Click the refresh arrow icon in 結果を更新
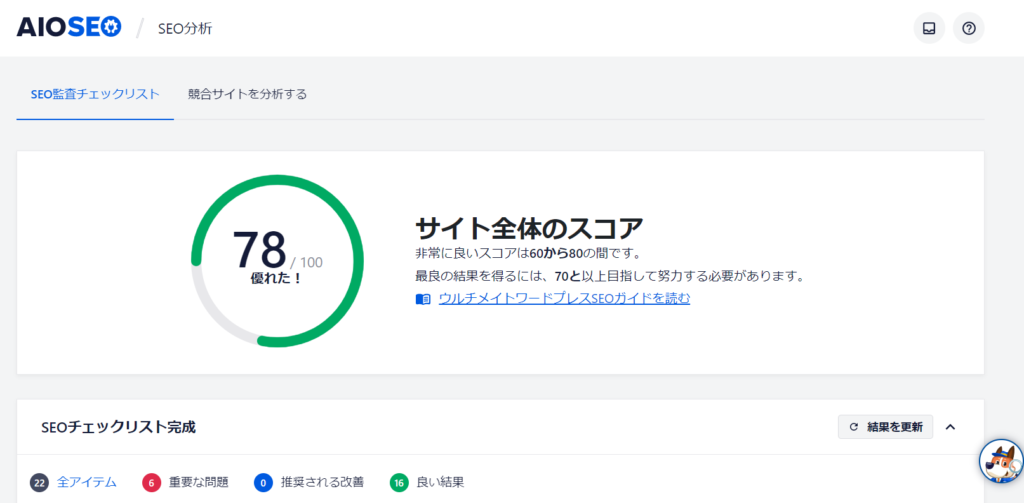Viewport: 1024px width, 503px height. 853,427
